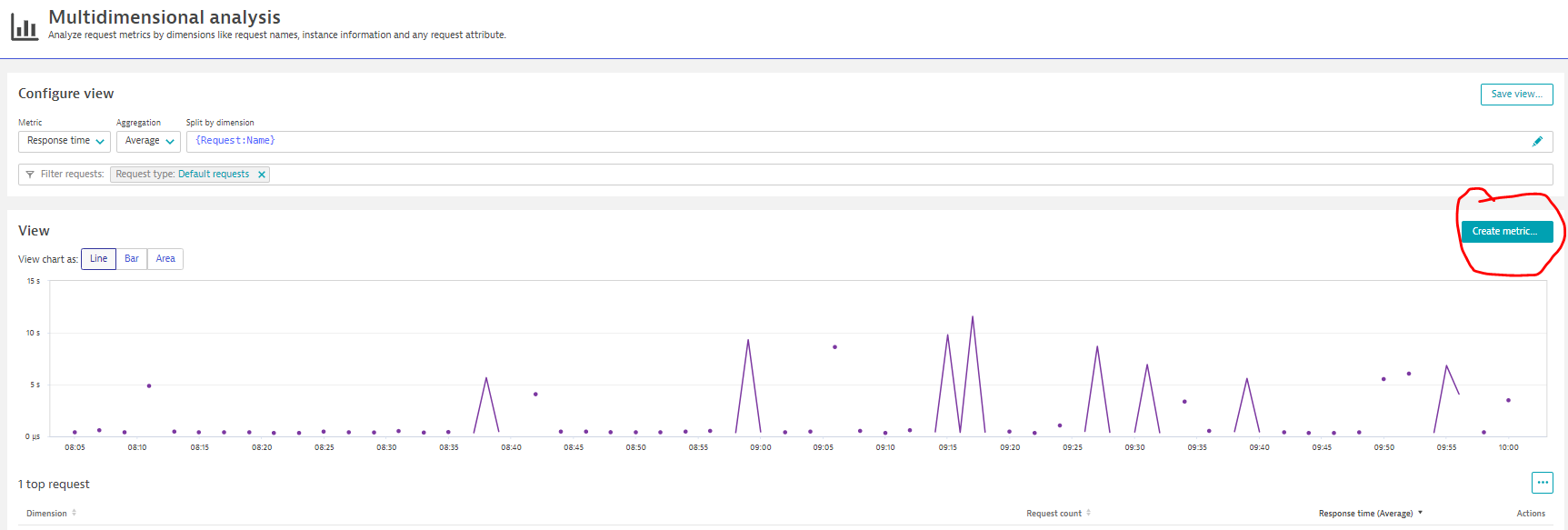This screenshot has height=530, width=1568.
Task: Click the Create metric button
Action: click(x=1506, y=232)
